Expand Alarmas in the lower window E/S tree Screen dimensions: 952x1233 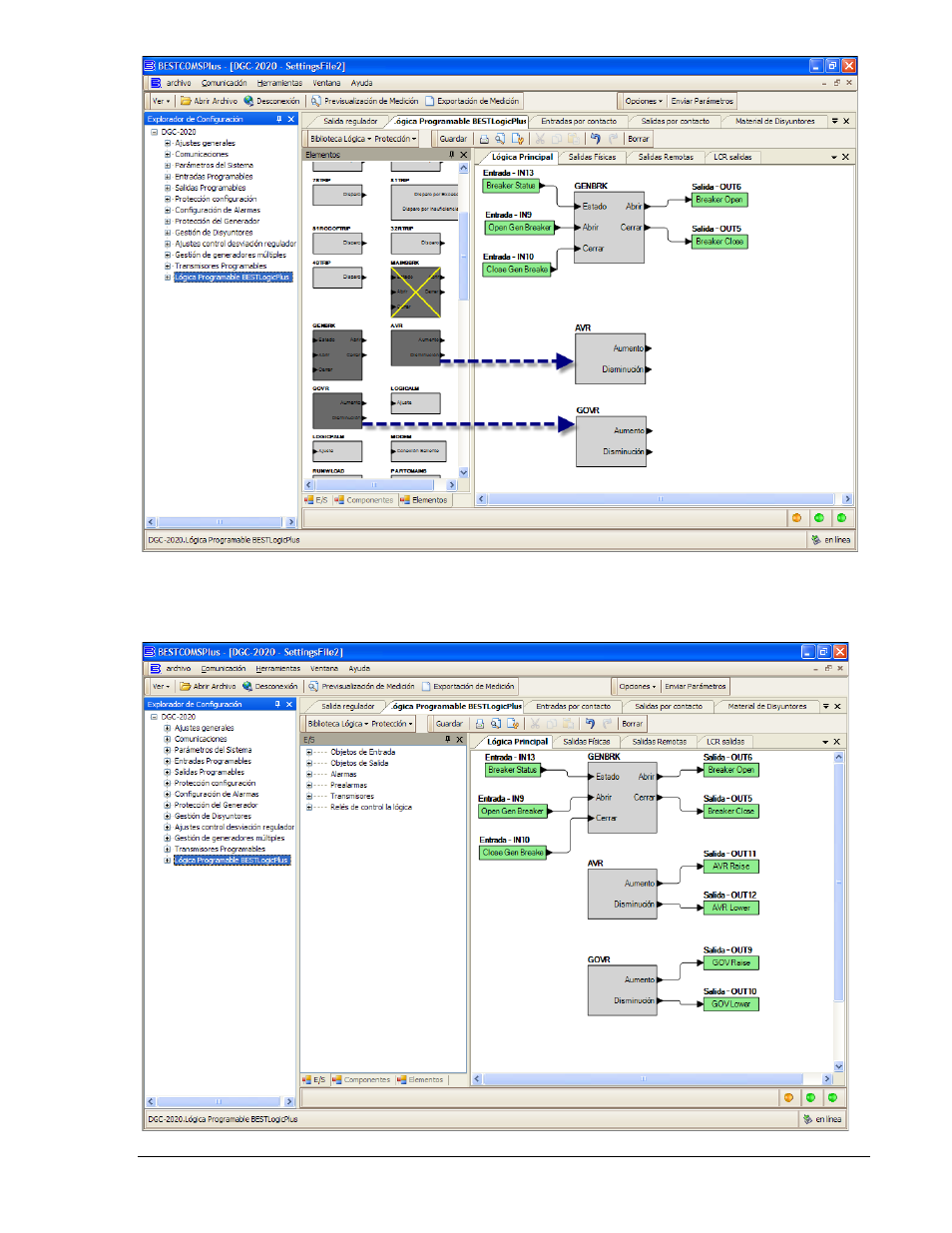tap(309, 774)
